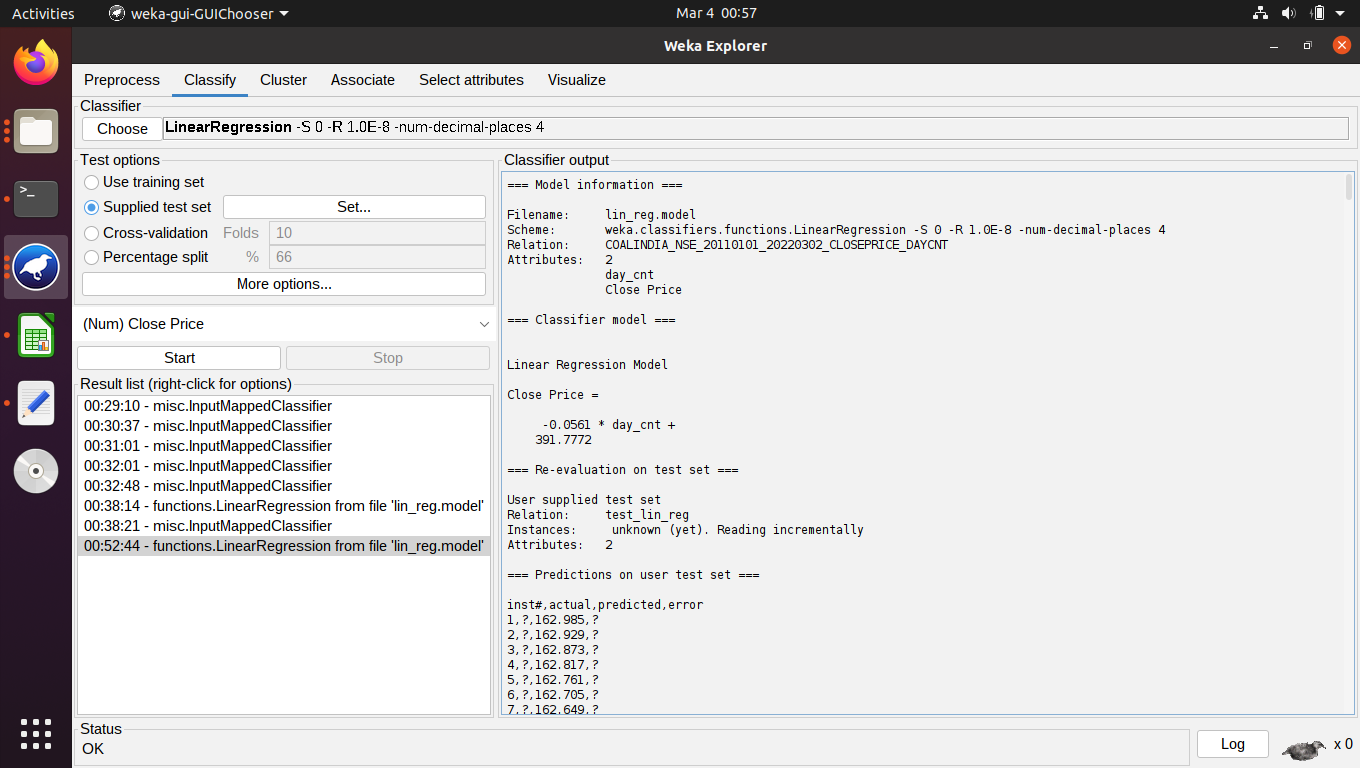The image size is (1360, 768).
Task: Switch to the Cluster tab
Action: pyautogui.click(x=283, y=80)
